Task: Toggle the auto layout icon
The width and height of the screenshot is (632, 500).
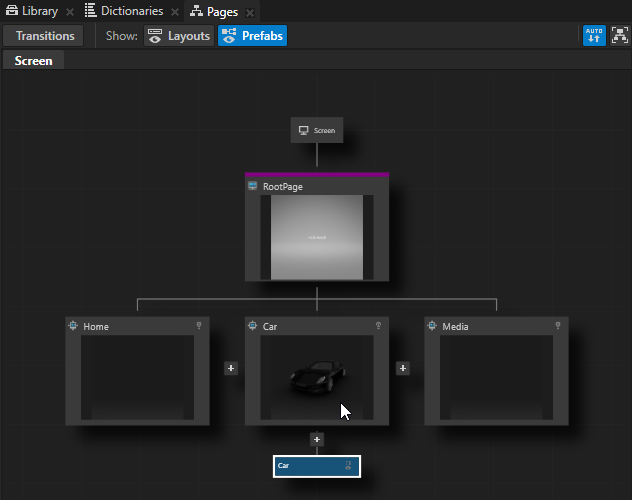Action: [x=594, y=36]
